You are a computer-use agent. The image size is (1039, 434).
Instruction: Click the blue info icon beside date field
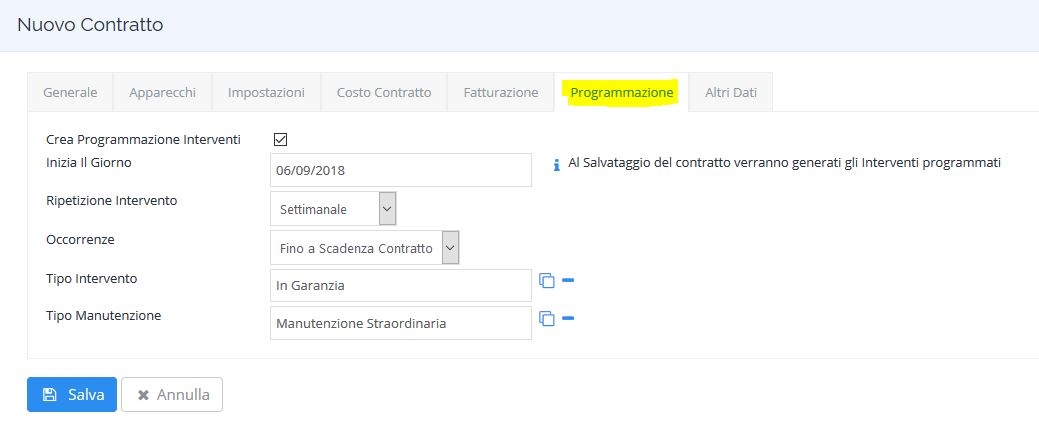557,164
